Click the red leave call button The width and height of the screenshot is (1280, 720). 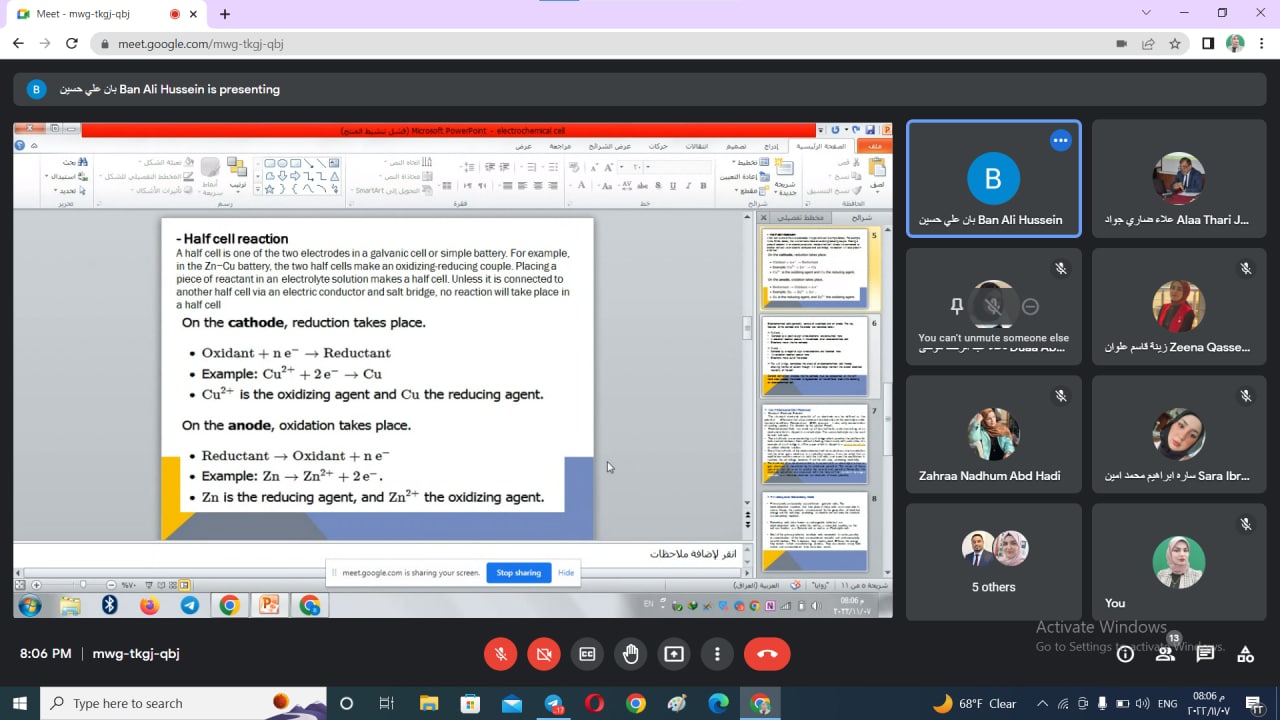coord(767,654)
